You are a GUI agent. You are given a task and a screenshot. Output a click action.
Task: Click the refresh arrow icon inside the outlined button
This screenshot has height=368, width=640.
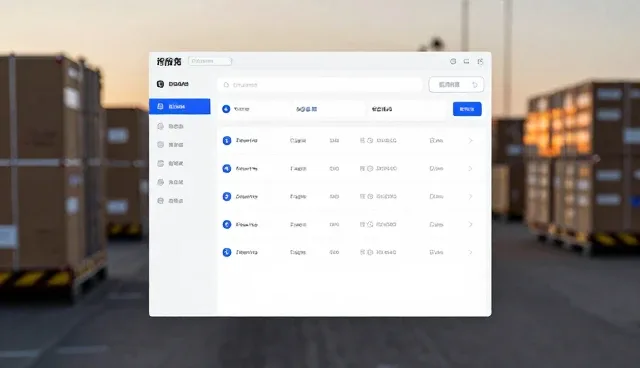click(475, 85)
